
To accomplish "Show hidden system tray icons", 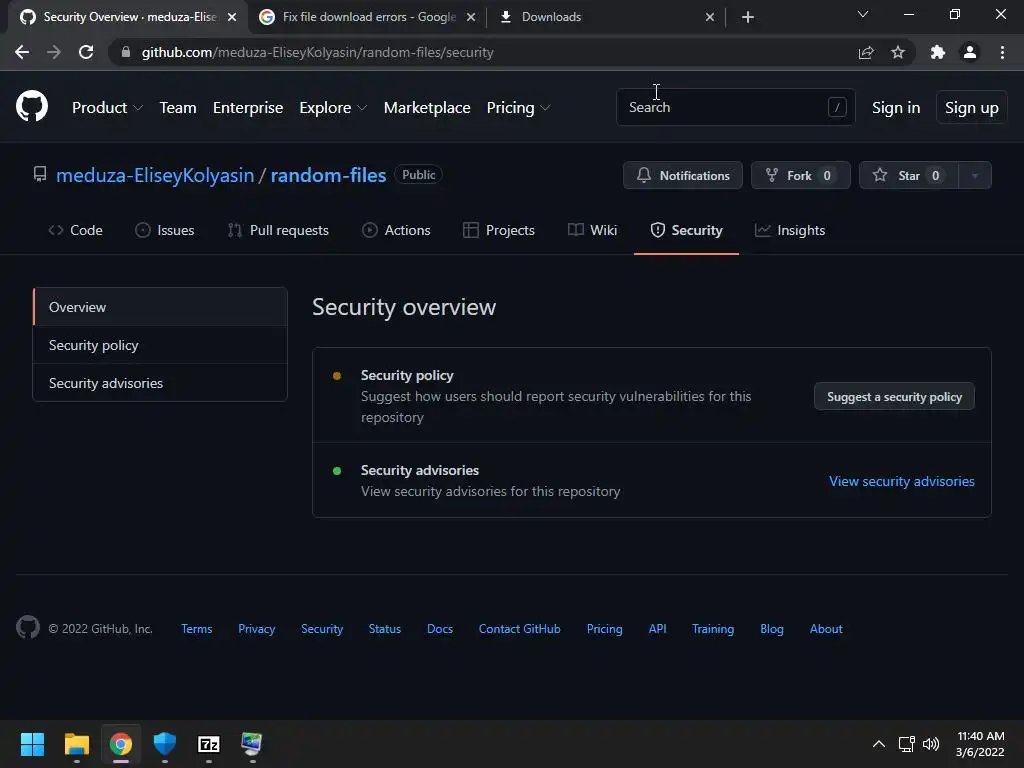I will tap(879, 744).
